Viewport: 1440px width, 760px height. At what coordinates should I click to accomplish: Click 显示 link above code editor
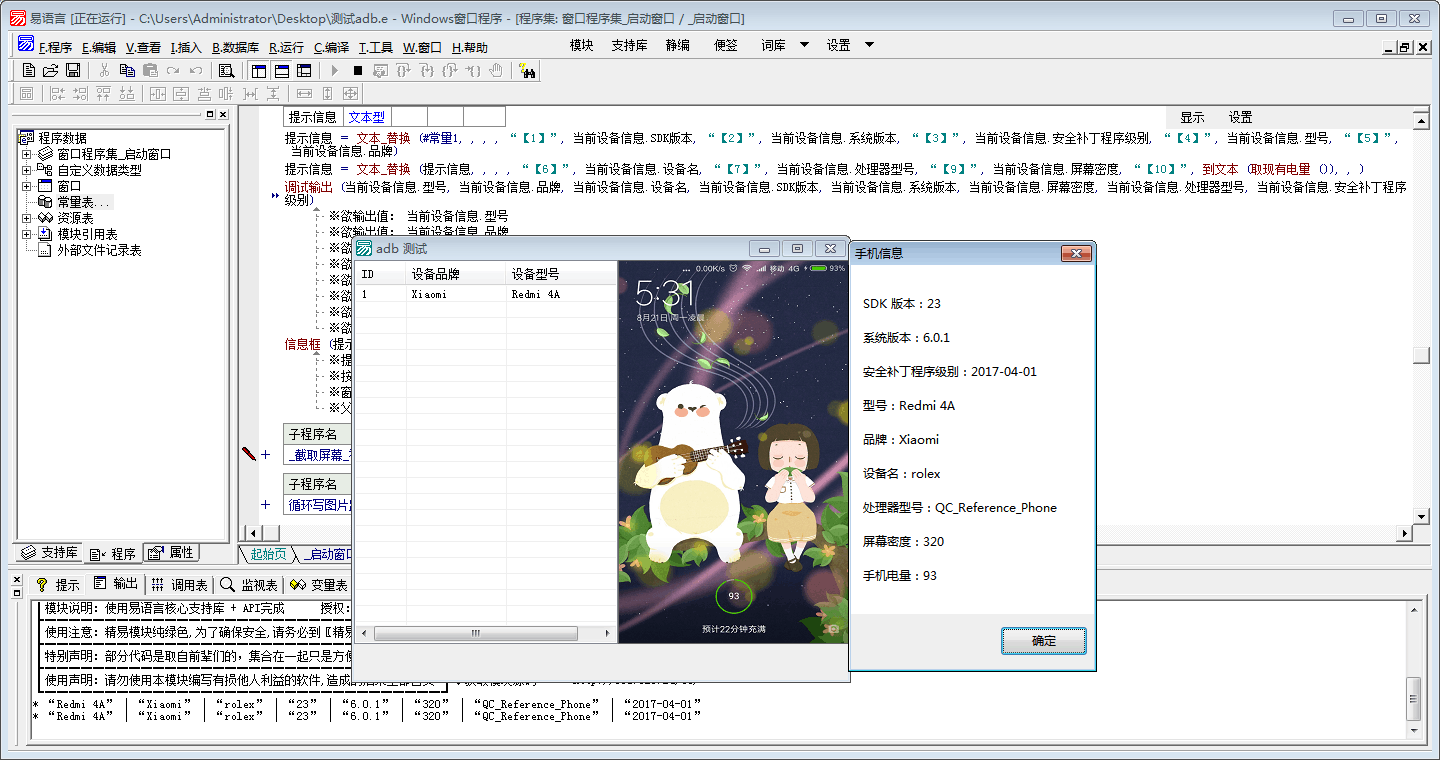coord(1192,117)
